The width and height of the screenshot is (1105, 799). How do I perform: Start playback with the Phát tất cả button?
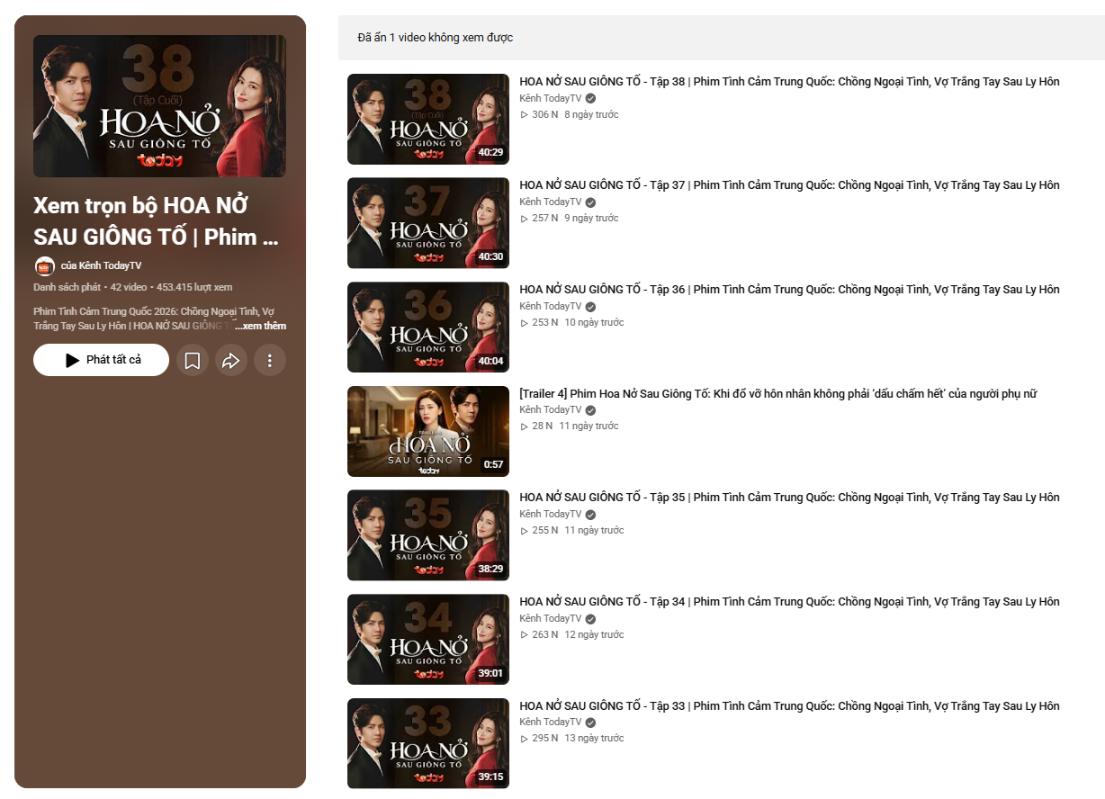tap(101, 360)
